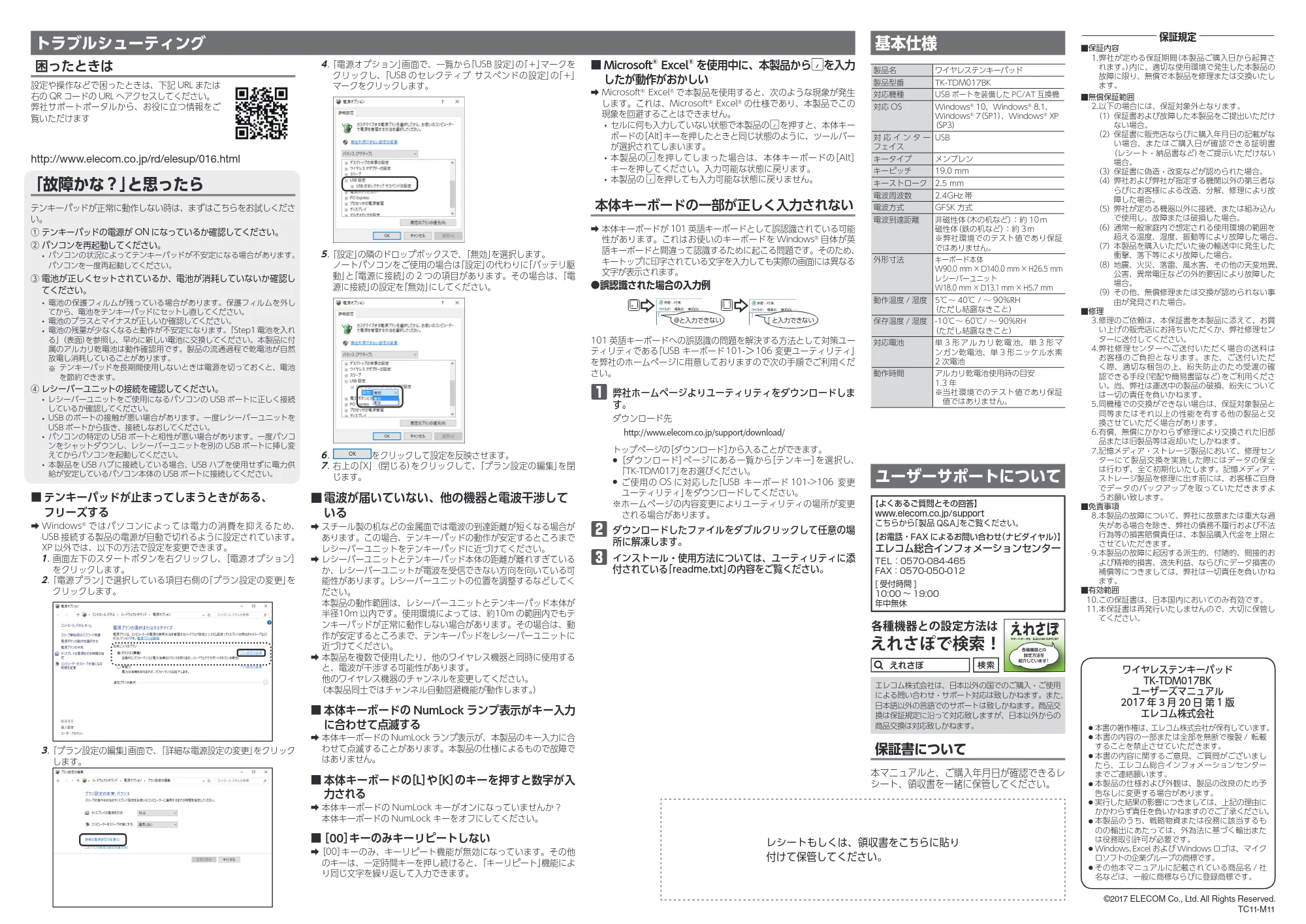Click blue help icon in power options screenshot
The width and height of the screenshot is (1306, 924).
pyautogui.click(x=269, y=622)
